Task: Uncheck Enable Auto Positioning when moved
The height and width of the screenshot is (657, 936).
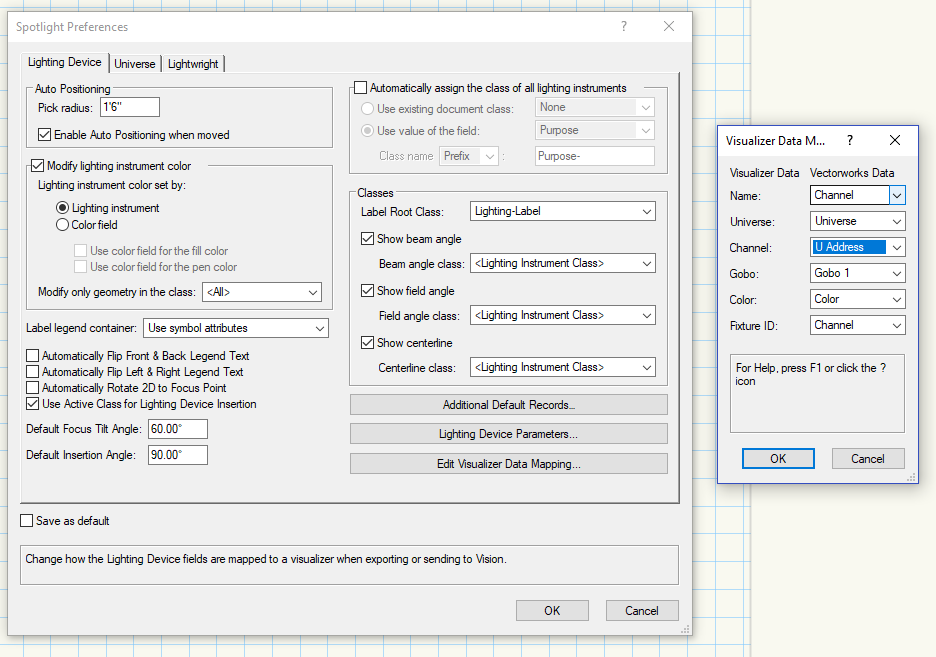Action: coord(45,135)
